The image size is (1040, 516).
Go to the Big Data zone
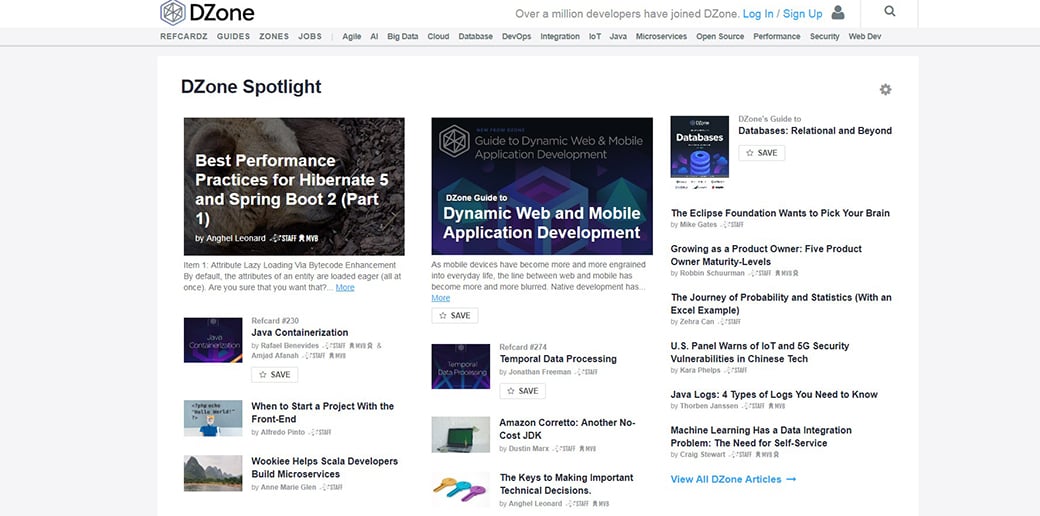click(x=402, y=36)
